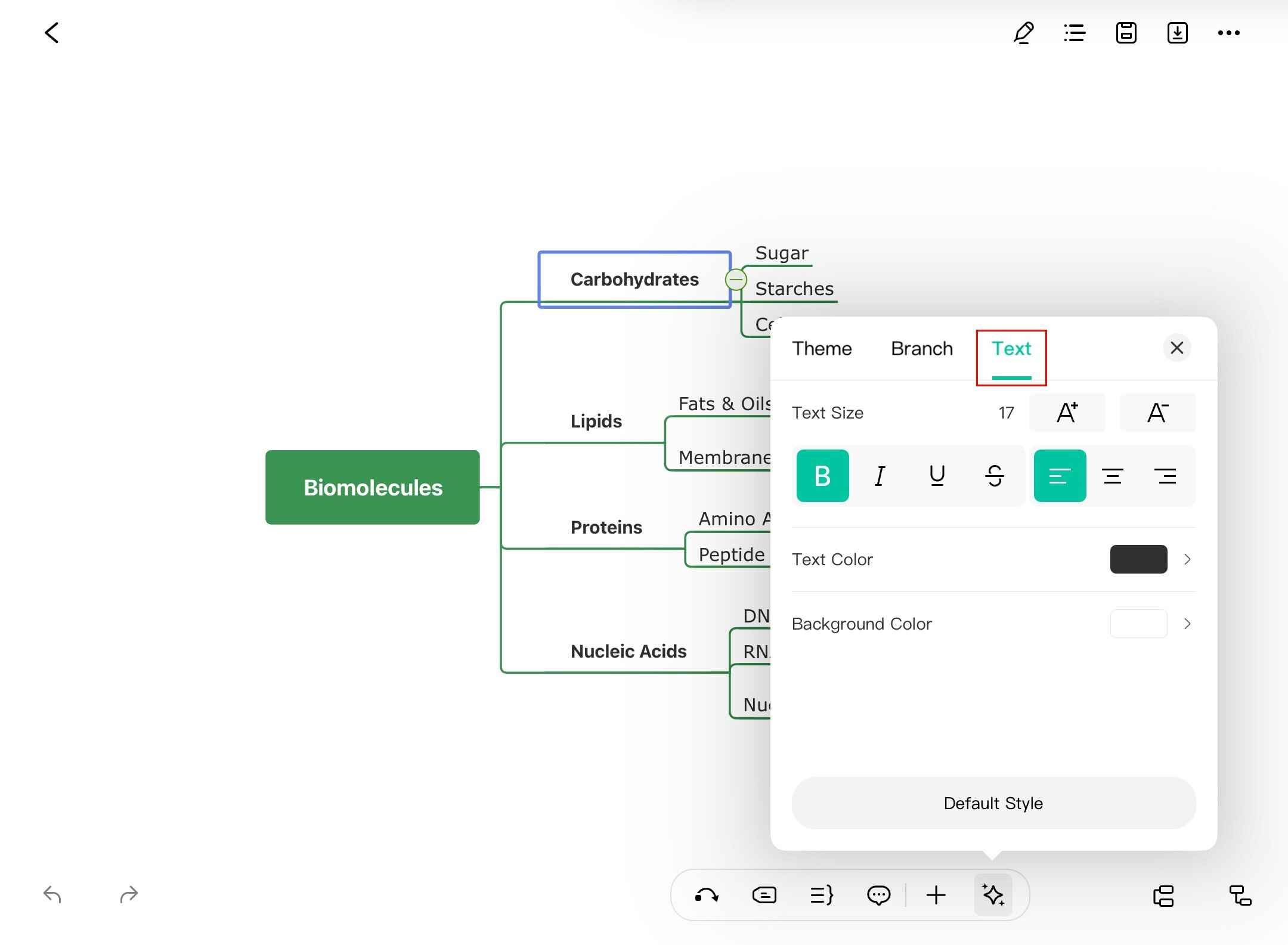Click the add relationship arrow icon
Image resolution: width=1288 pixels, height=945 pixels.
[707, 895]
